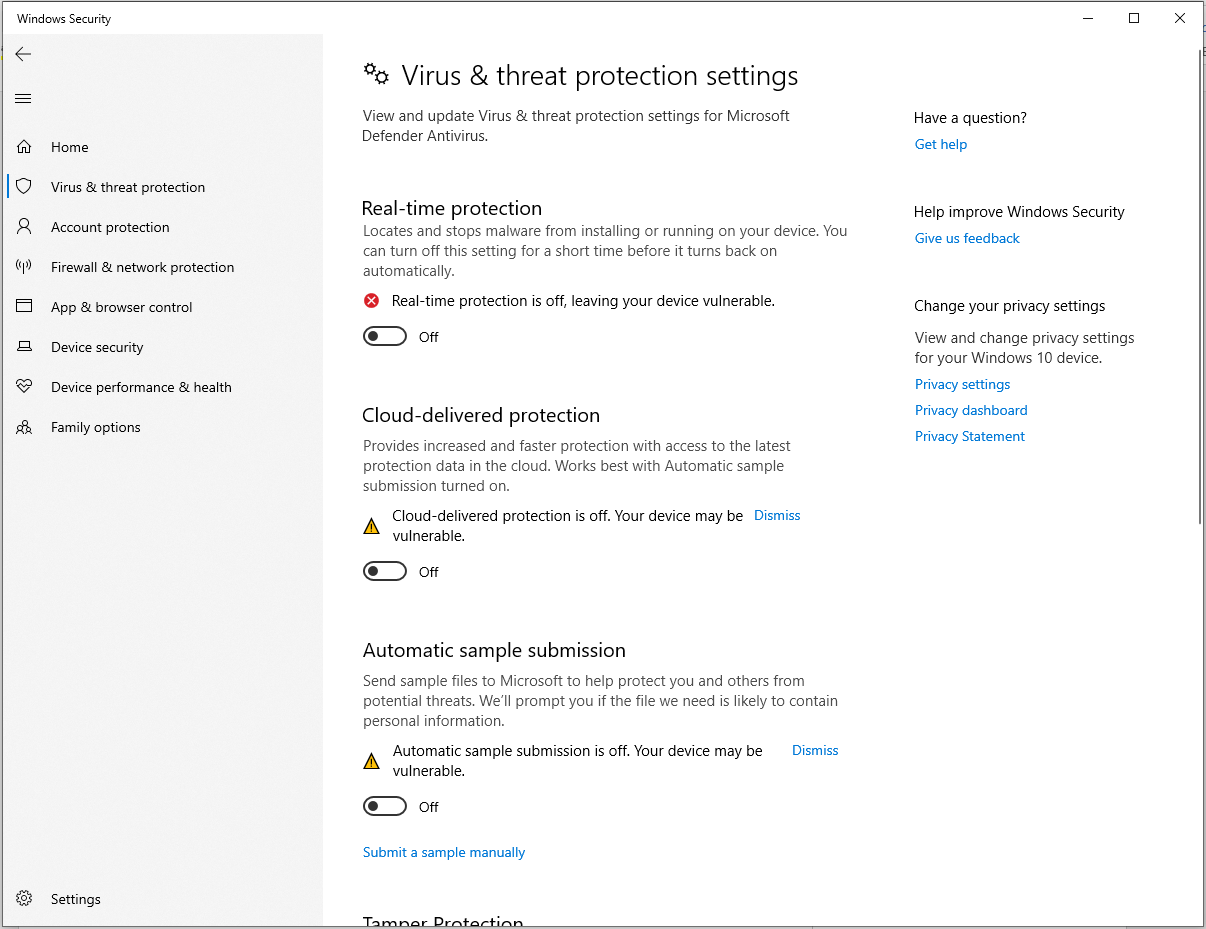This screenshot has height=929, width=1206.
Task: Open the Privacy dashboard link
Action: [971, 411]
